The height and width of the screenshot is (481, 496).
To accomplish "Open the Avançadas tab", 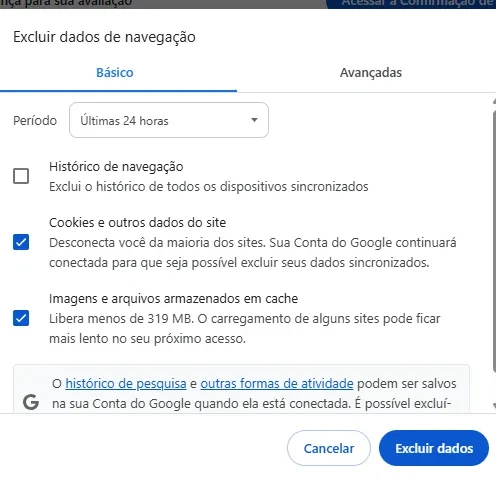I will pos(371,73).
